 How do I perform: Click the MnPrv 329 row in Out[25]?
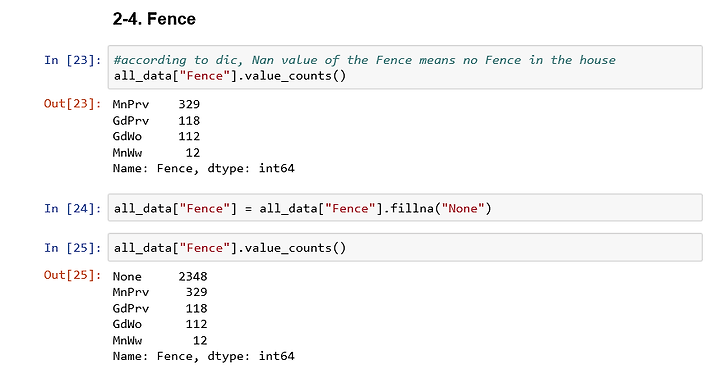pos(160,292)
